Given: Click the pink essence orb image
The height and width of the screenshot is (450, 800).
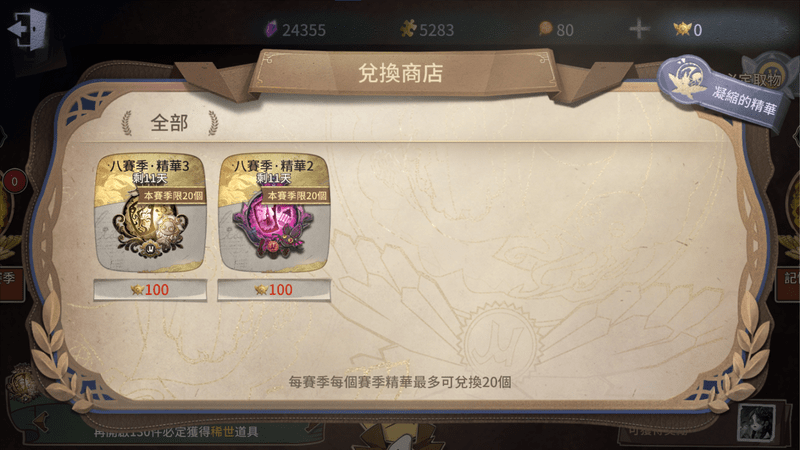Looking at the screenshot, I should (x=272, y=230).
